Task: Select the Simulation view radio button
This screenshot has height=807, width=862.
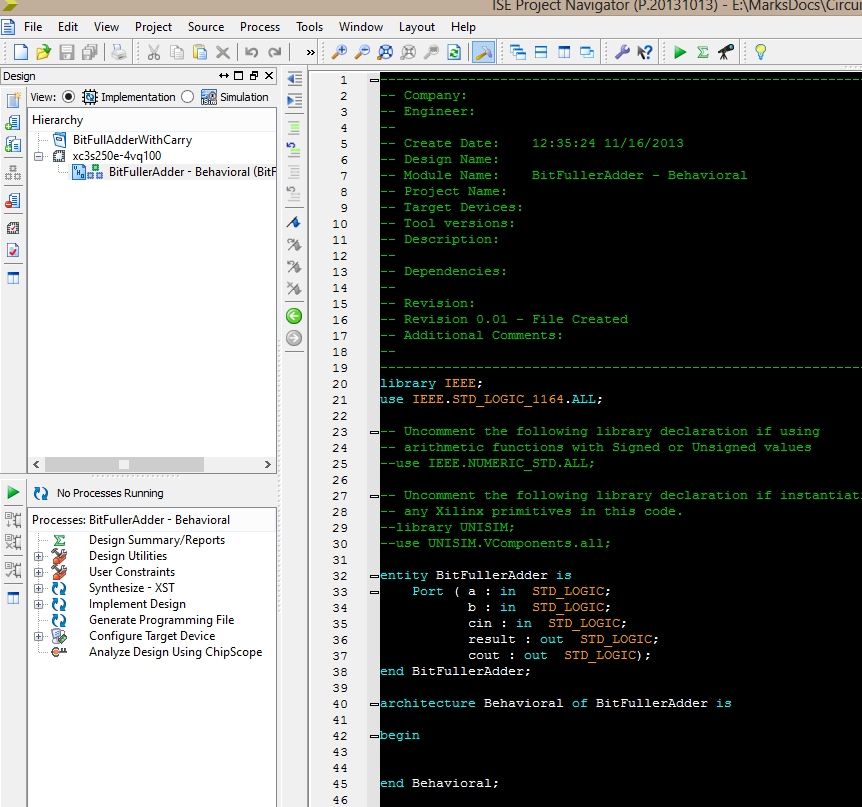Action: (x=187, y=97)
